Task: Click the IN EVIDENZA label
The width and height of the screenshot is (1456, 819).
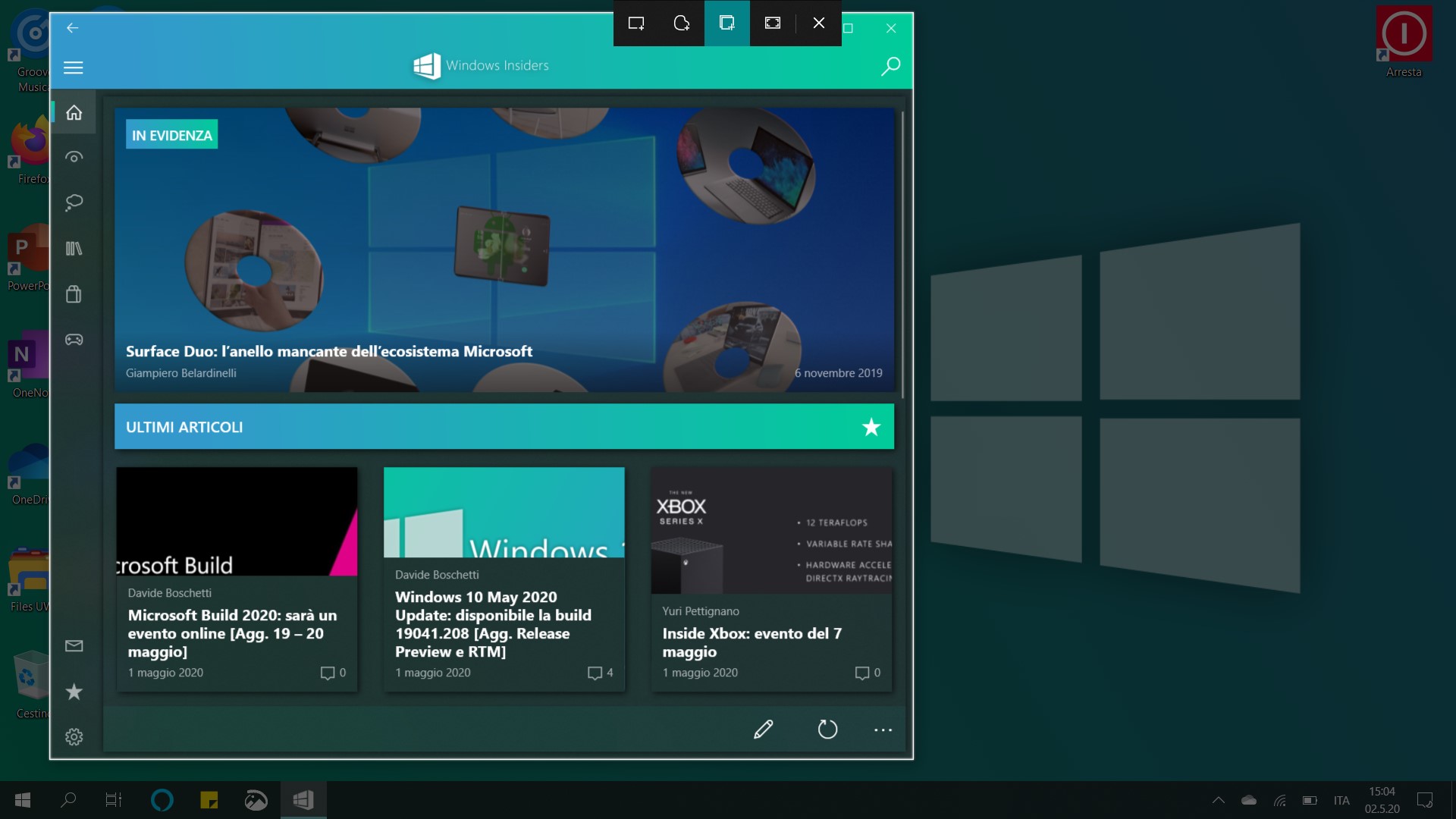Action: [172, 135]
